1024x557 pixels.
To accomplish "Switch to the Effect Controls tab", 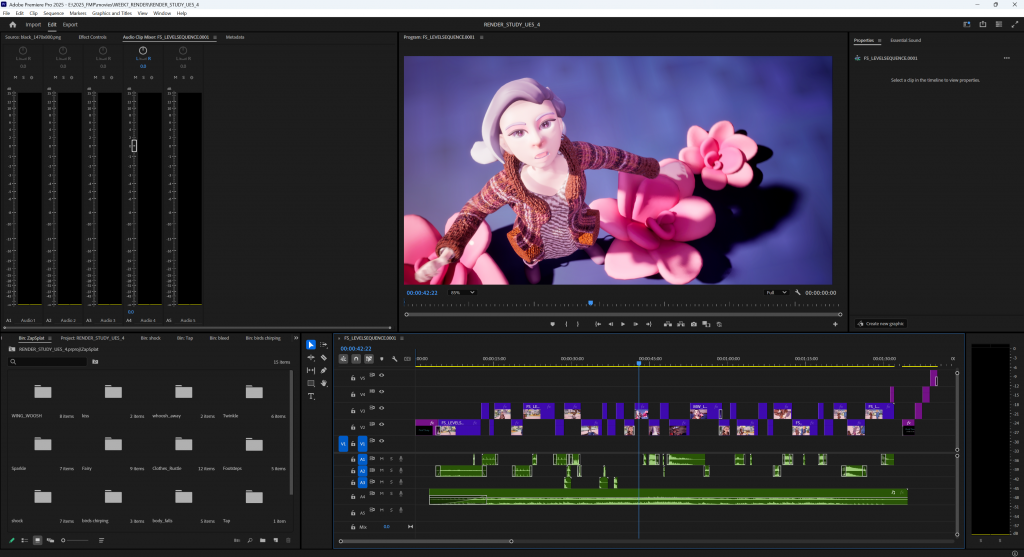I will click(x=92, y=38).
